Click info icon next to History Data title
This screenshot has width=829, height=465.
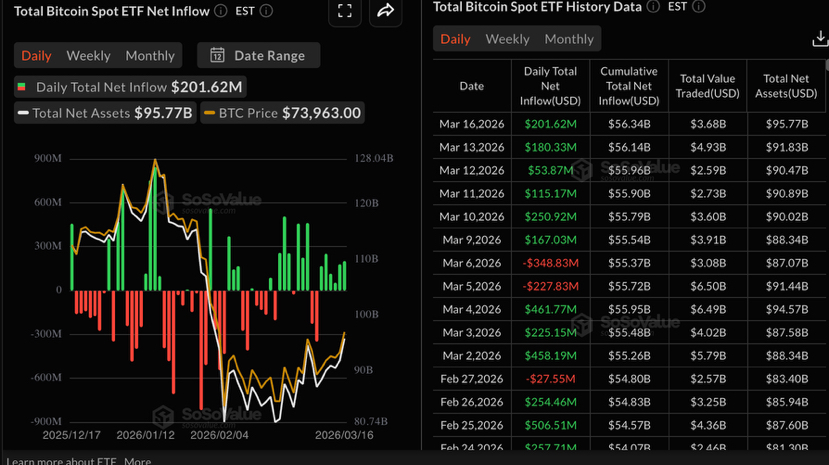[653, 6]
